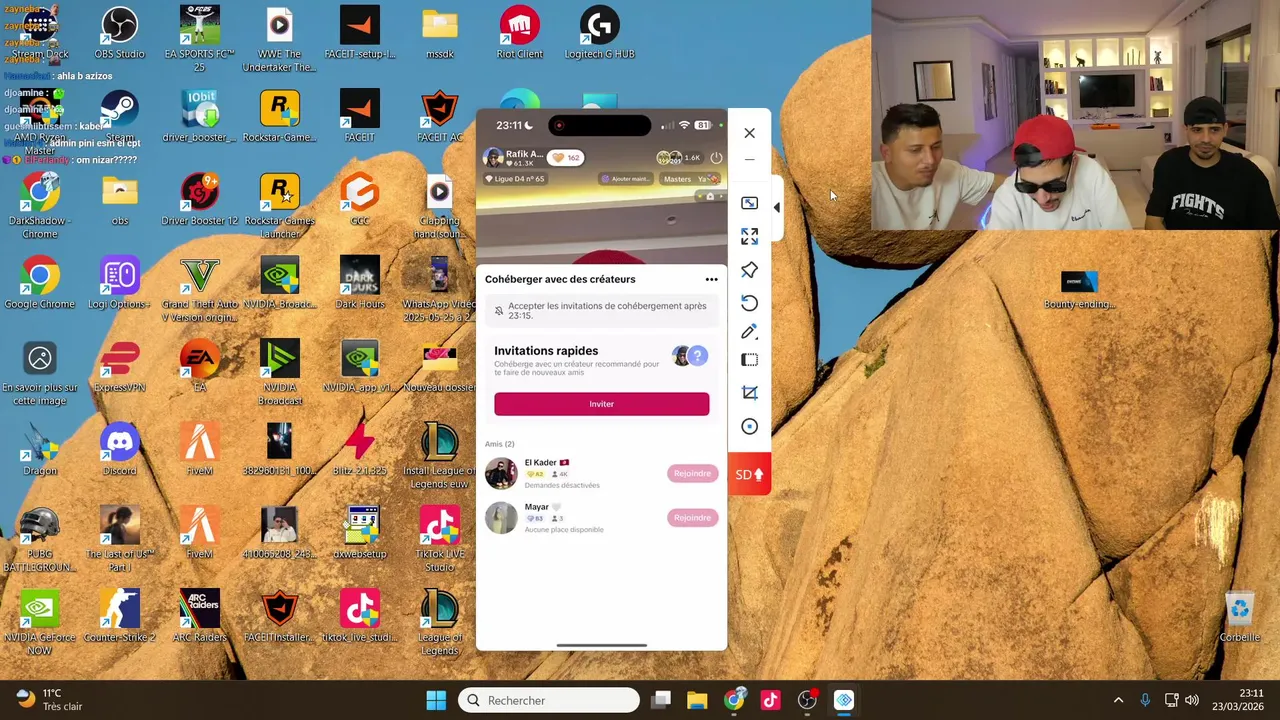
Task: Select the Counter-Strike 2 desktop icon
Action: click(x=119, y=617)
